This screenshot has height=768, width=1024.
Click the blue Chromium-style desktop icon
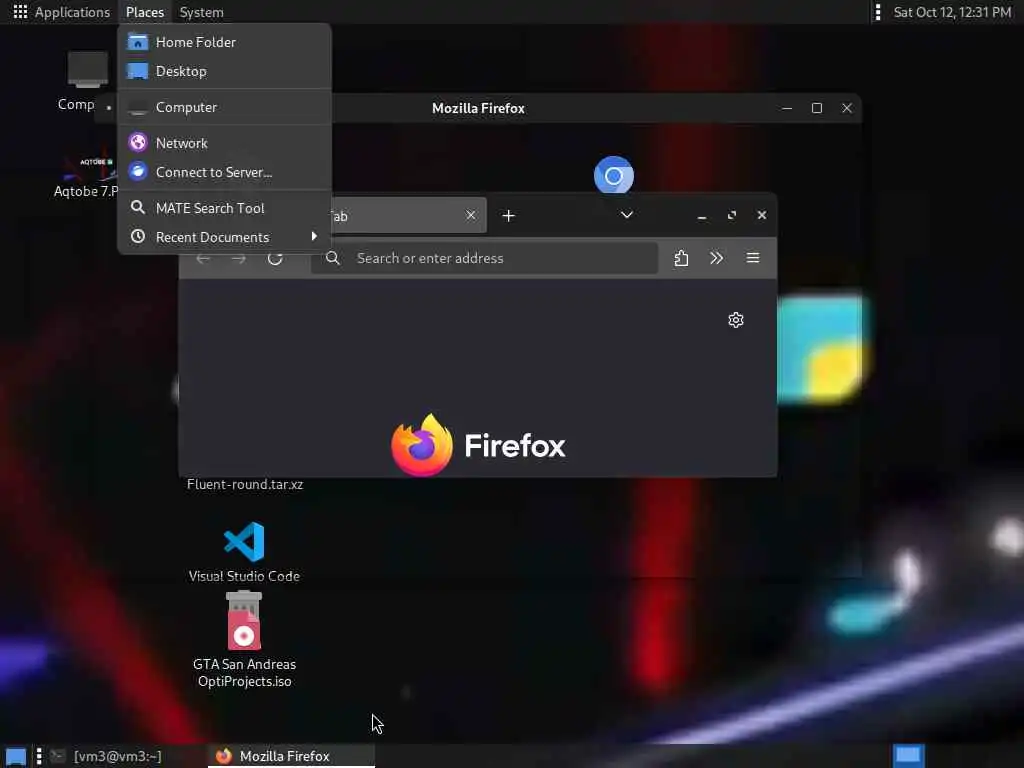click(x=614, y=175)
